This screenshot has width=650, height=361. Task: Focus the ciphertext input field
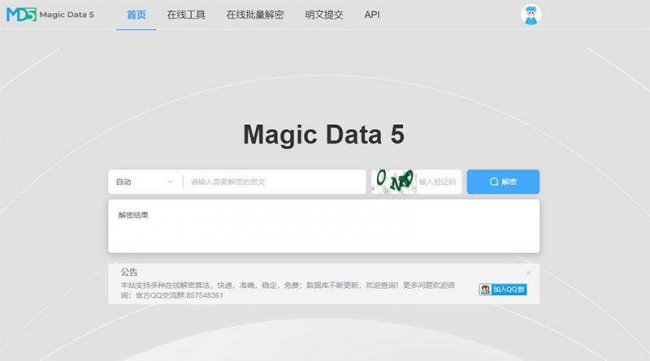[x=274, y=182]
